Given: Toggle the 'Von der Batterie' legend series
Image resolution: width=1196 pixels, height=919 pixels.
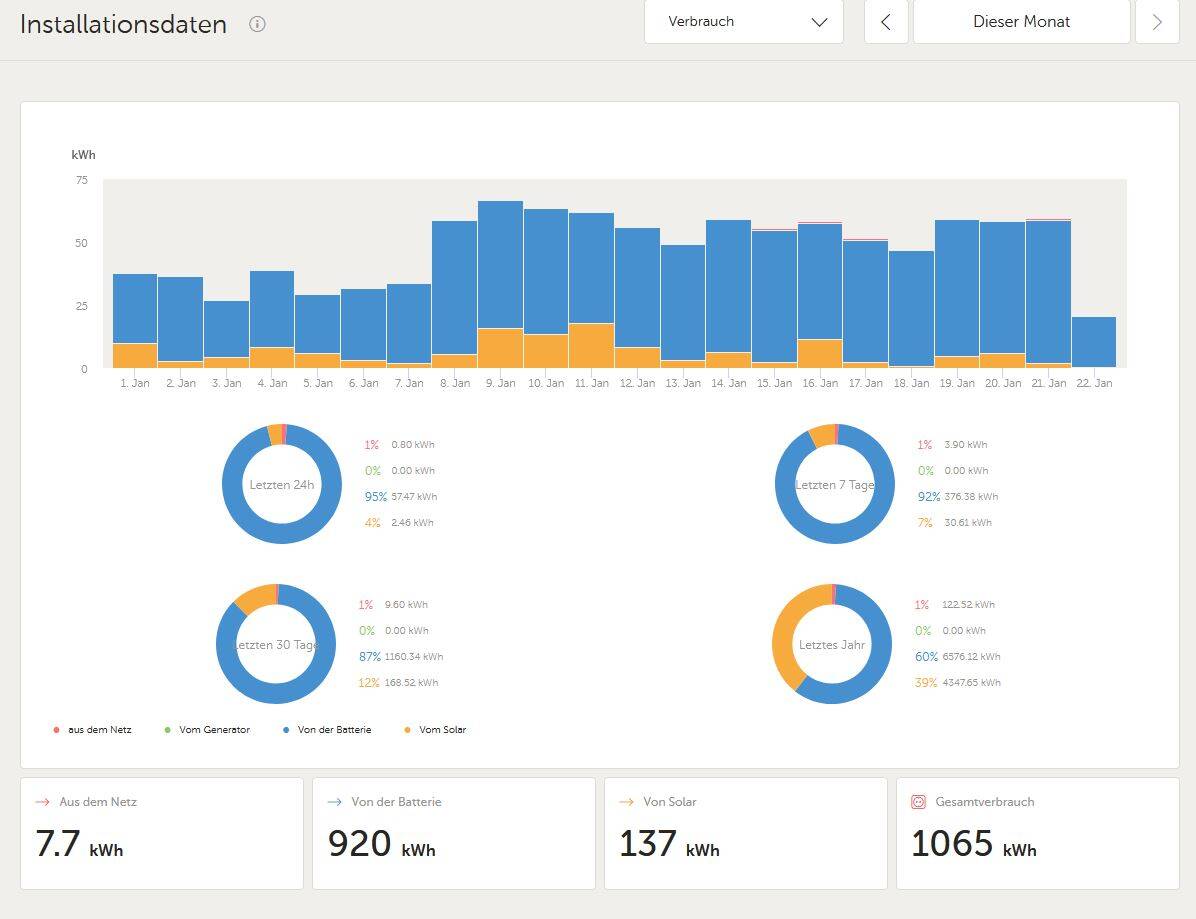Looking at the screenshot, I should (326, 730).
